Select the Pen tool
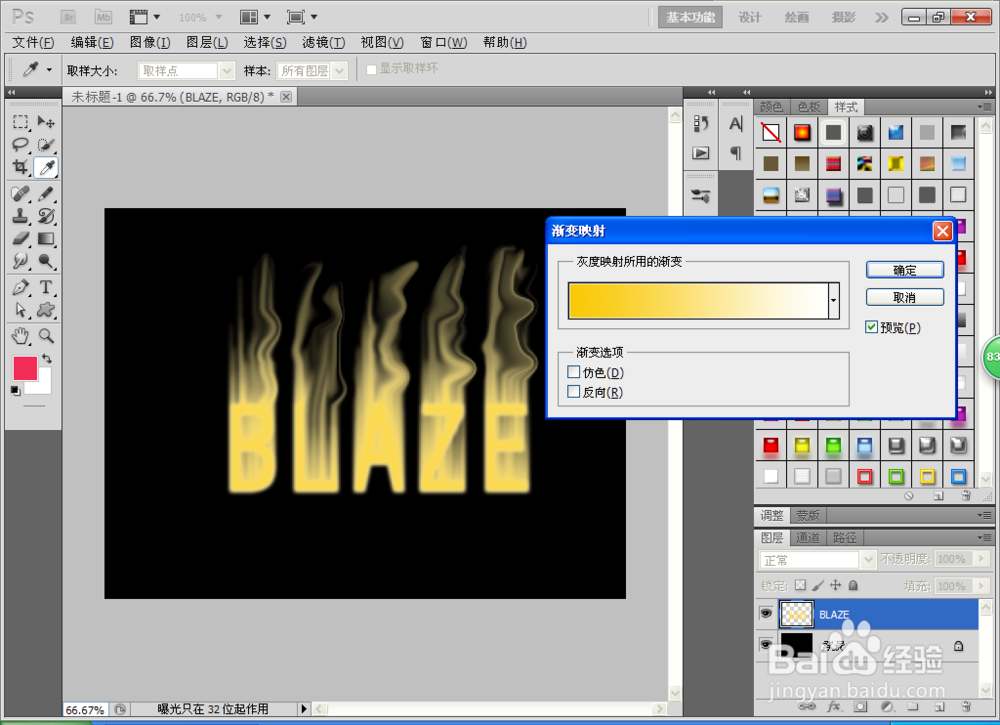Screen dimensions: 1000x725 pyautogui.click(x=20, y=287)
